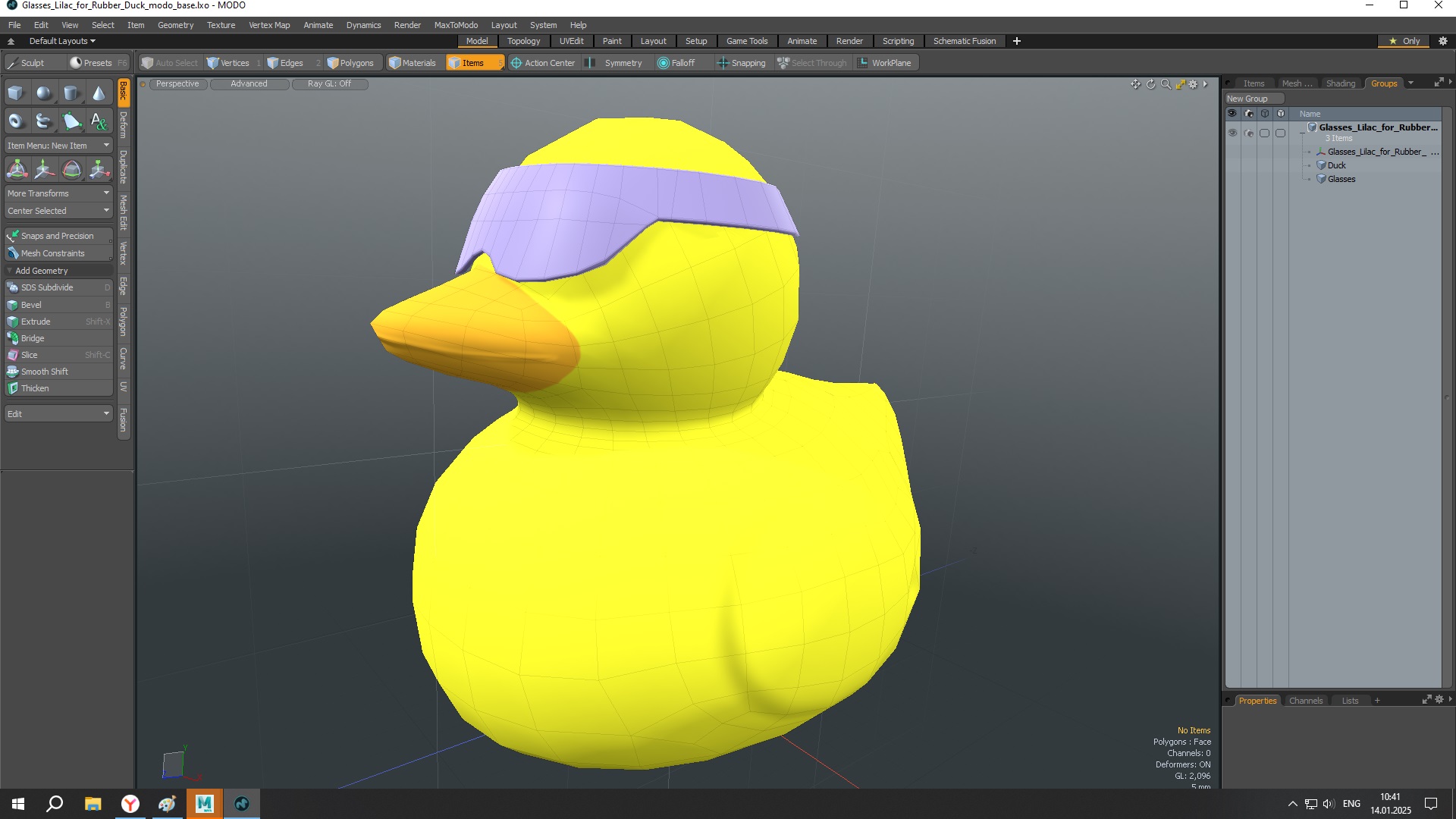Add new layout tab with plus icon
The width and height of the screenshot is (1456, 819).
[x=1016, y=41]
